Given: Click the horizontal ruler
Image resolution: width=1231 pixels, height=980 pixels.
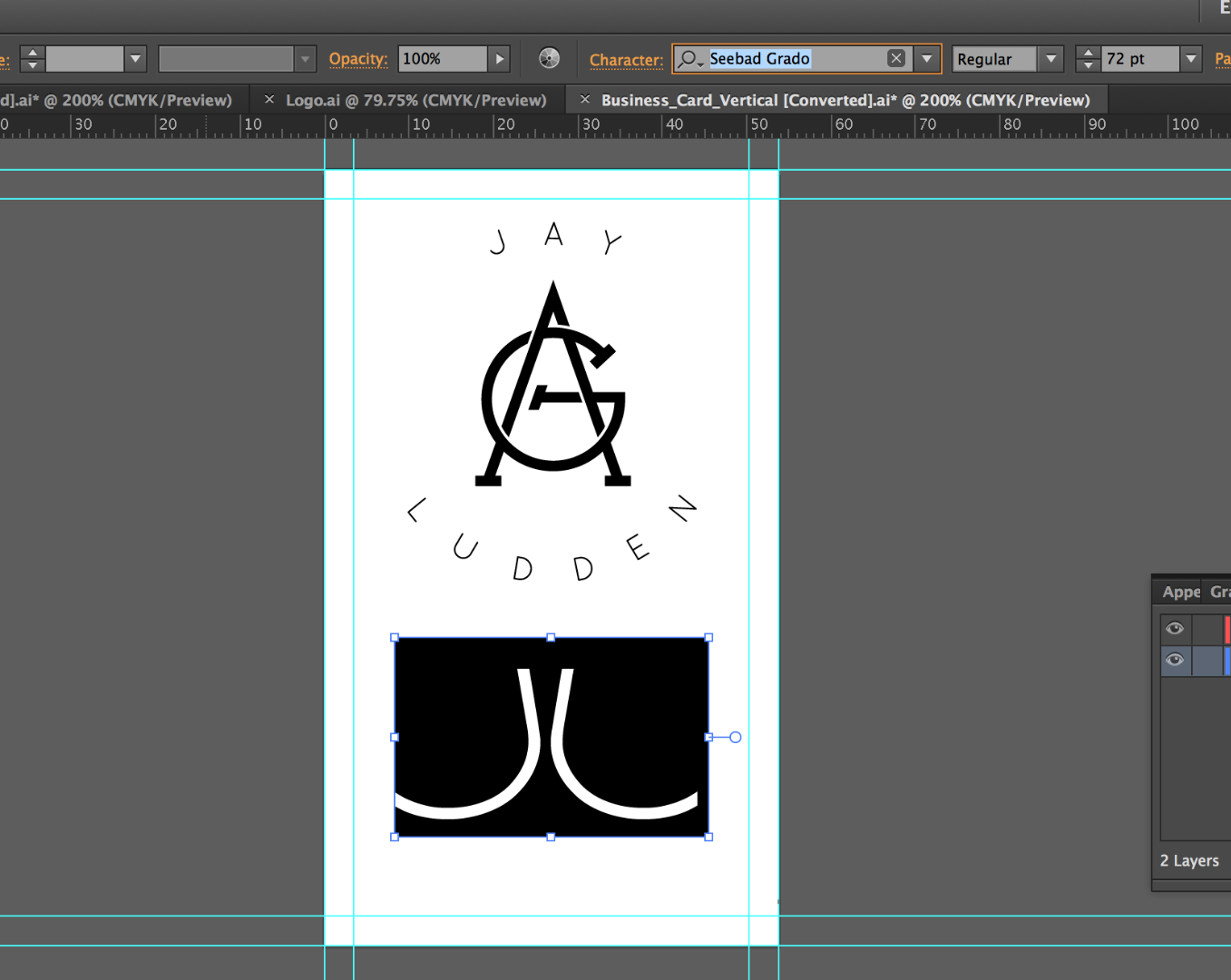Looking at the screenshot, I should click(615, 126).
